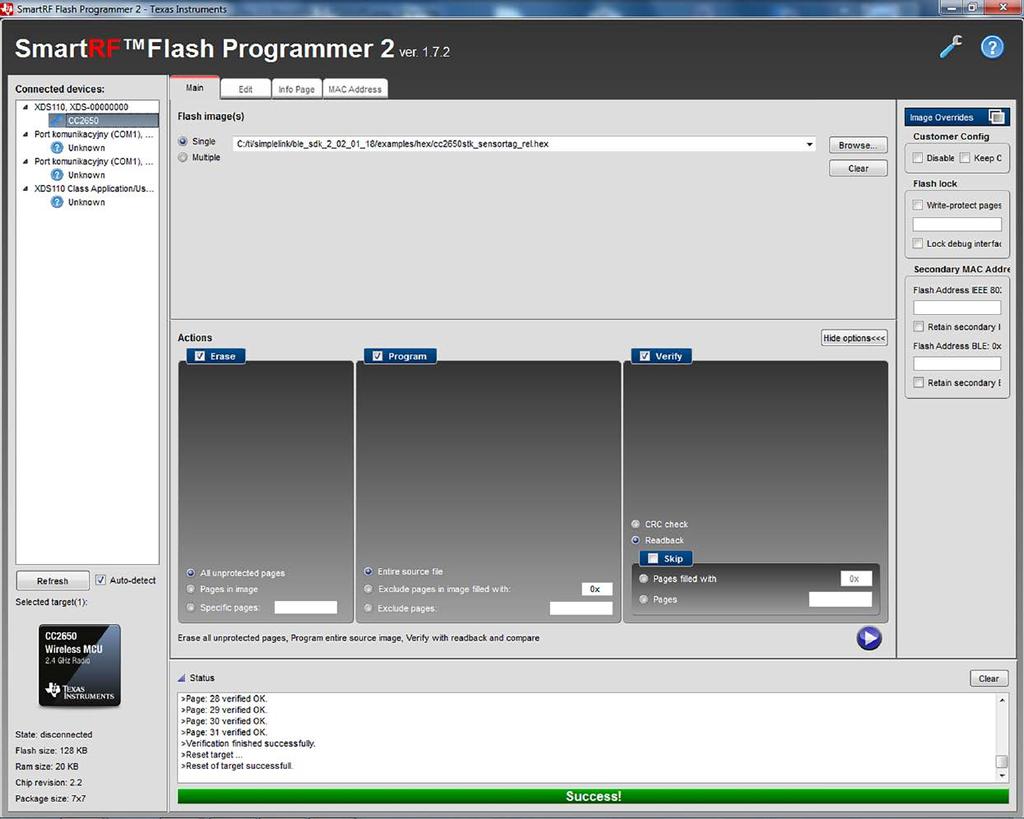Click the CC2650 Wireless MCU chip image

point(80,666)
